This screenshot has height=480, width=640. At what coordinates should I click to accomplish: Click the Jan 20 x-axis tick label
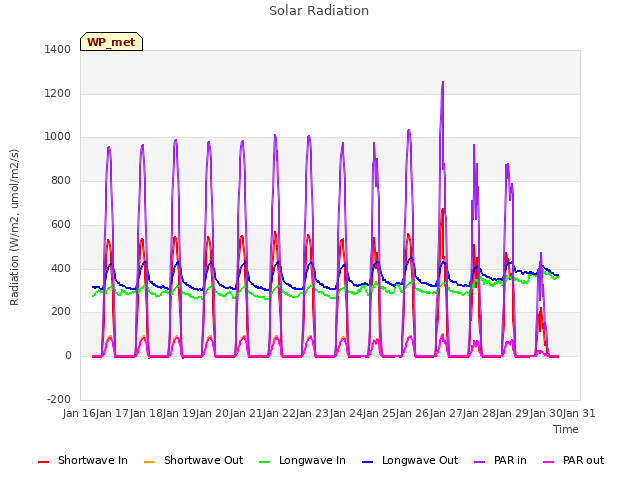[x=212, y=413]
